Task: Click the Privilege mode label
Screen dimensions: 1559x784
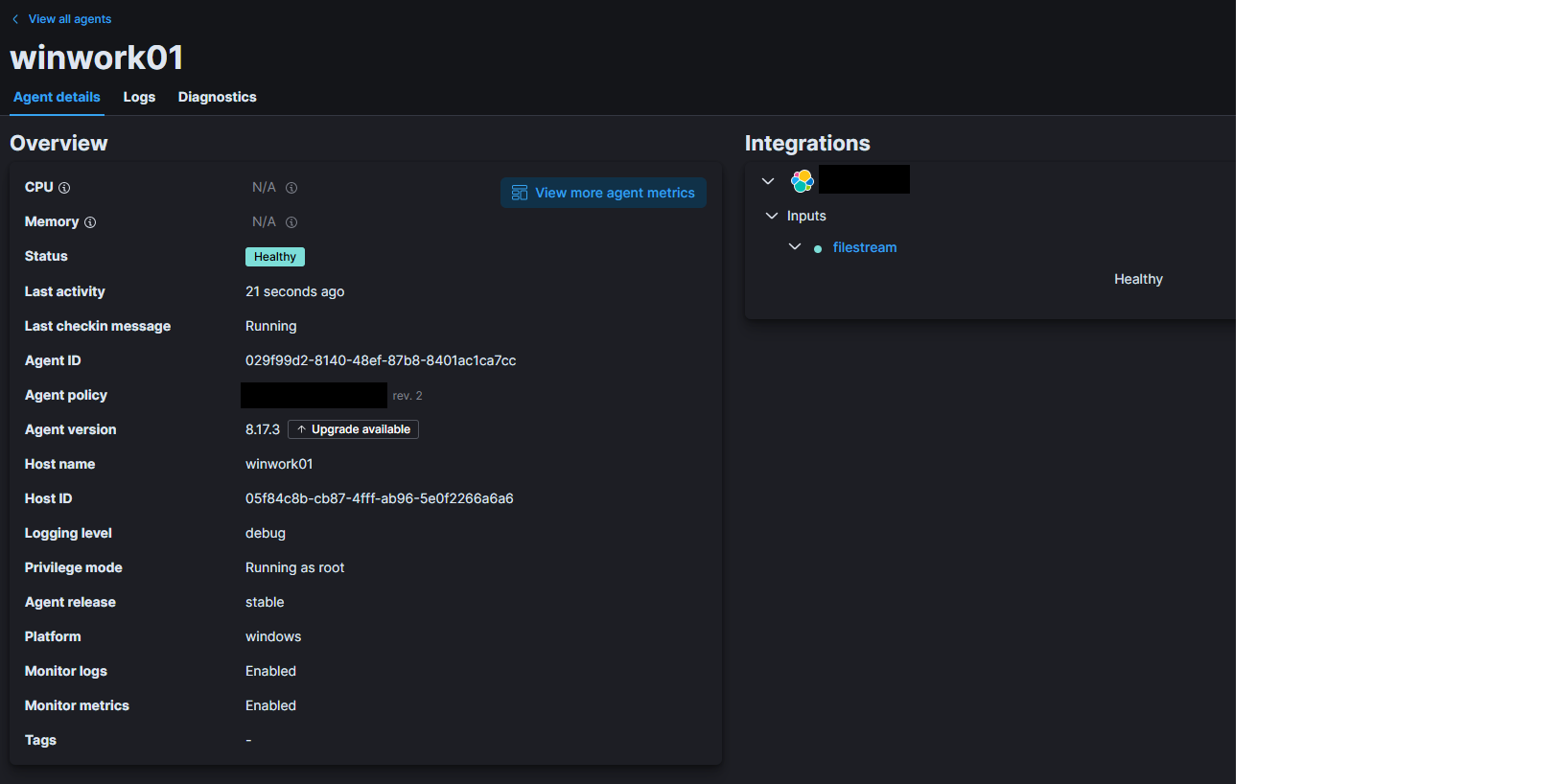Action: click(x=74, y=567)
